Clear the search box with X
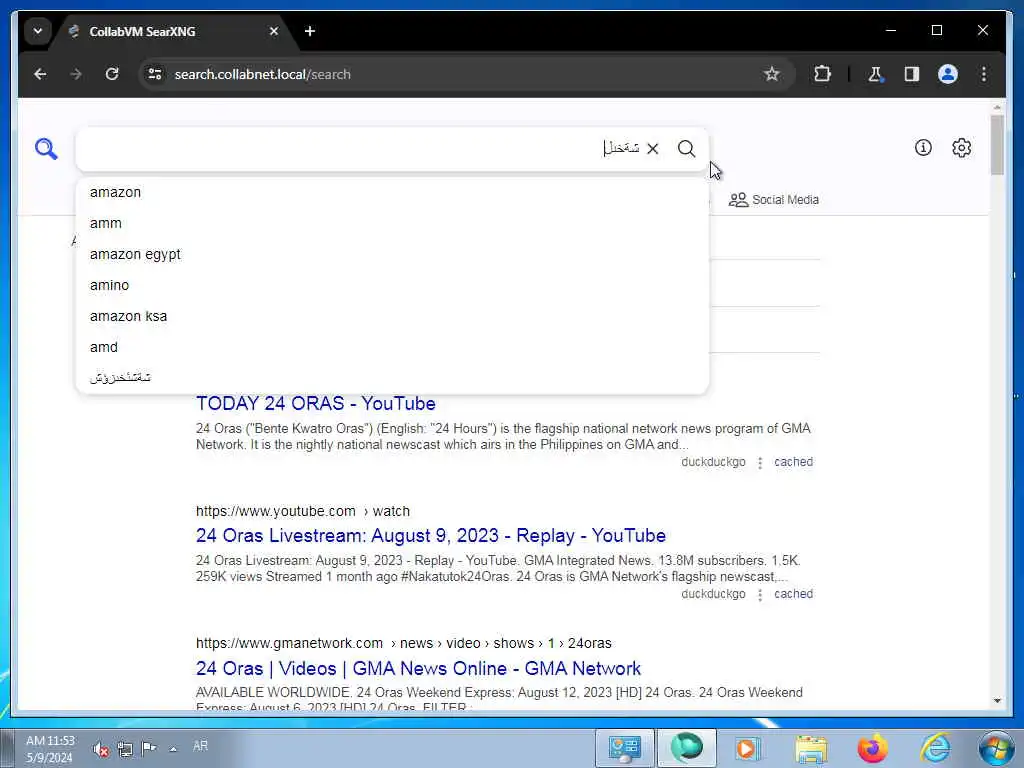Image resolution: width=1024 pixels, height=768 pixels. tap(652, 149)
